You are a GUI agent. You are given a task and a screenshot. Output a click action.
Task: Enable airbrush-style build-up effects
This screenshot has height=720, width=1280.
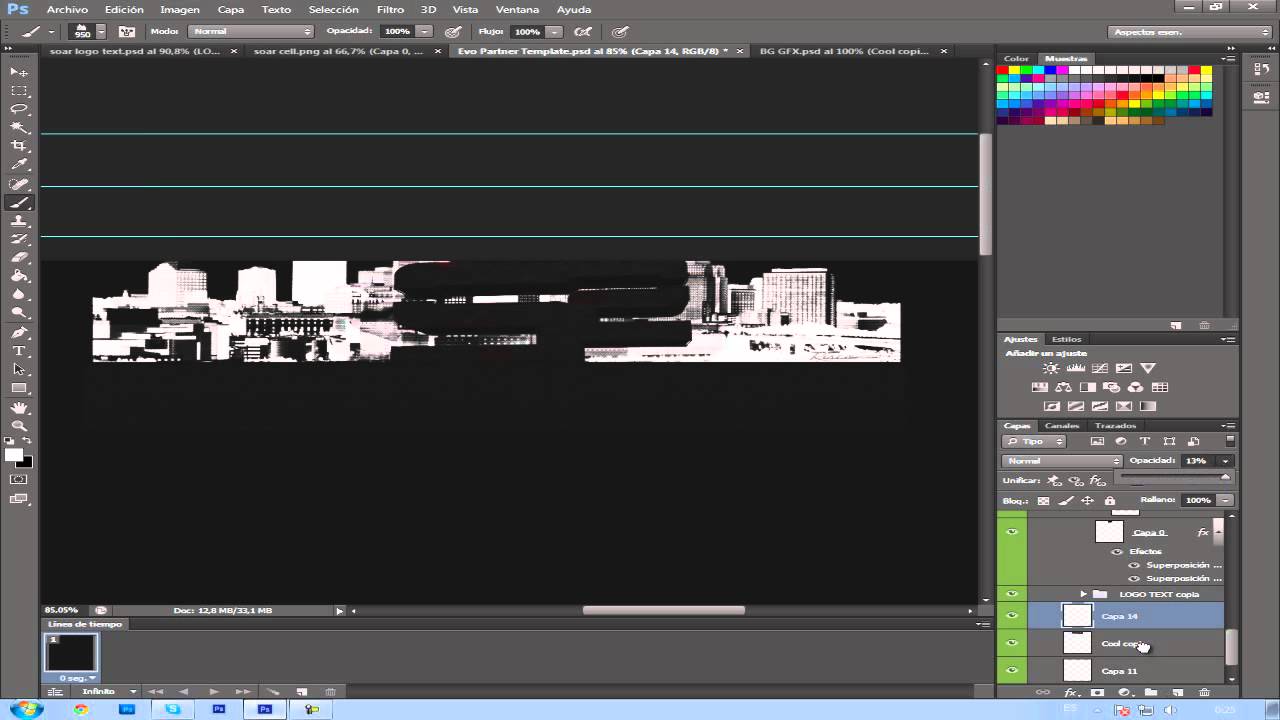point(583,32)
